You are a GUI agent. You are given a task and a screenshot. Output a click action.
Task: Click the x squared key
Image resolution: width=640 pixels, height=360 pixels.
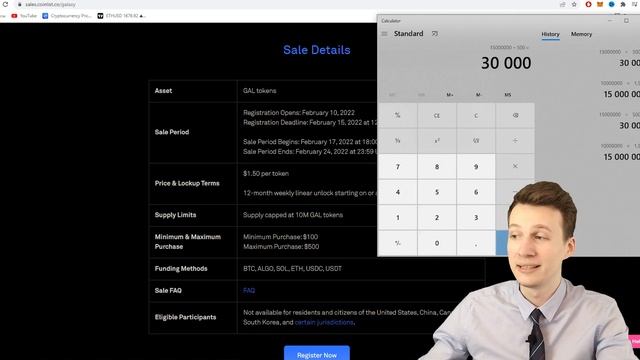tap(437, 141)
